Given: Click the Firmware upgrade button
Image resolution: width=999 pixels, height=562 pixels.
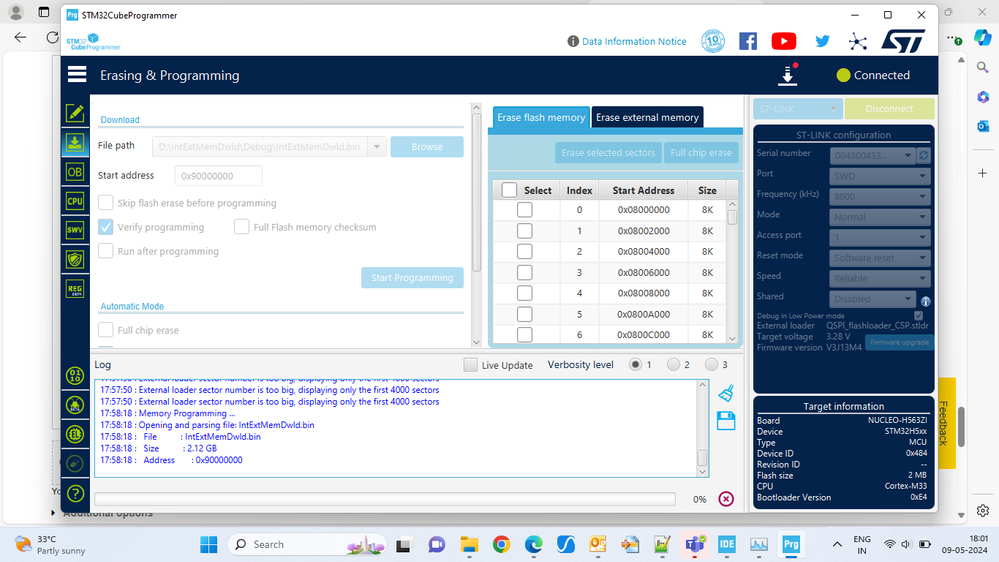Looking at the screenshot, I should click(899, 342).
